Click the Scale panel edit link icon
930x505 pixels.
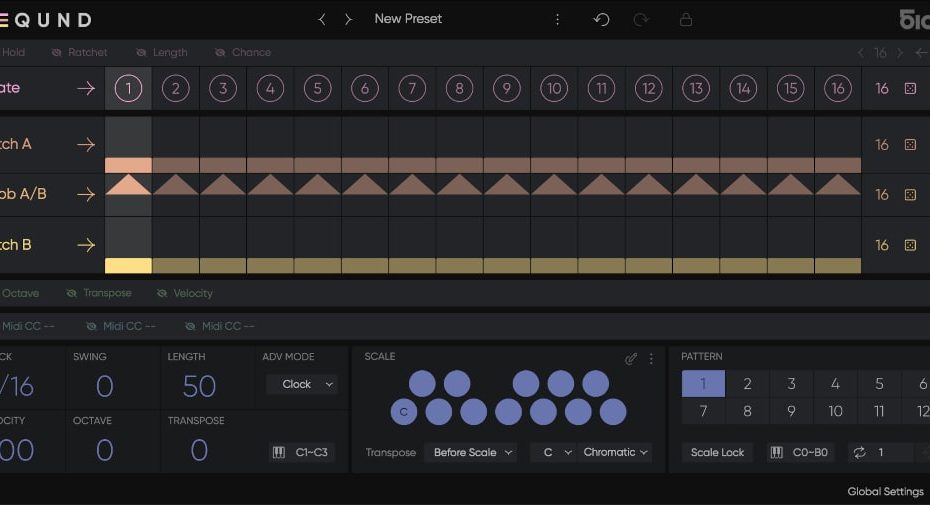[x=631, y=358]
